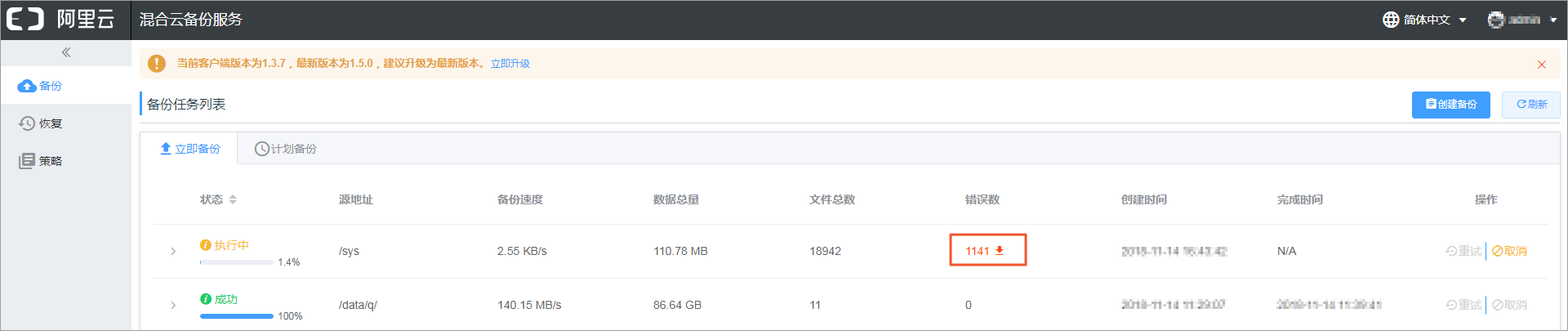The image size is (1568, 331).
Task: Click the 140.15 MB/s speed value
Action: click(529, 305)
